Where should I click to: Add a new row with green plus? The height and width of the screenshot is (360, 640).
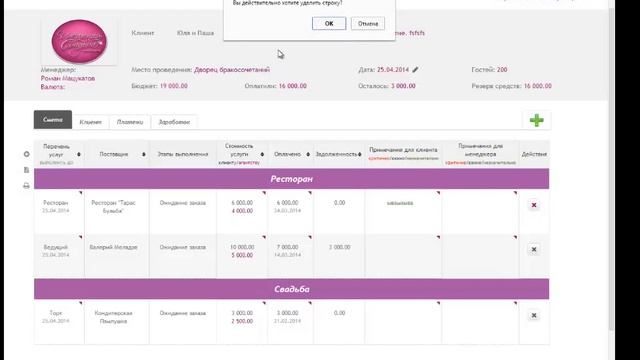coord(536,120)
